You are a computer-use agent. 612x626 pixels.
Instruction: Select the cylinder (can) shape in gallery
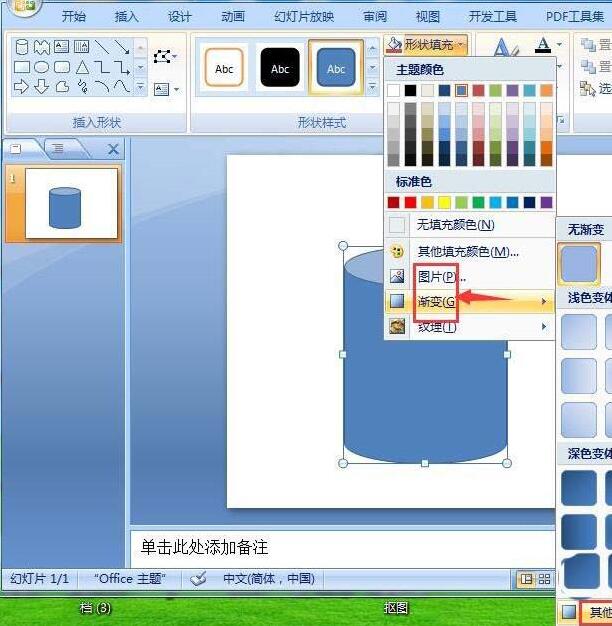22,47
